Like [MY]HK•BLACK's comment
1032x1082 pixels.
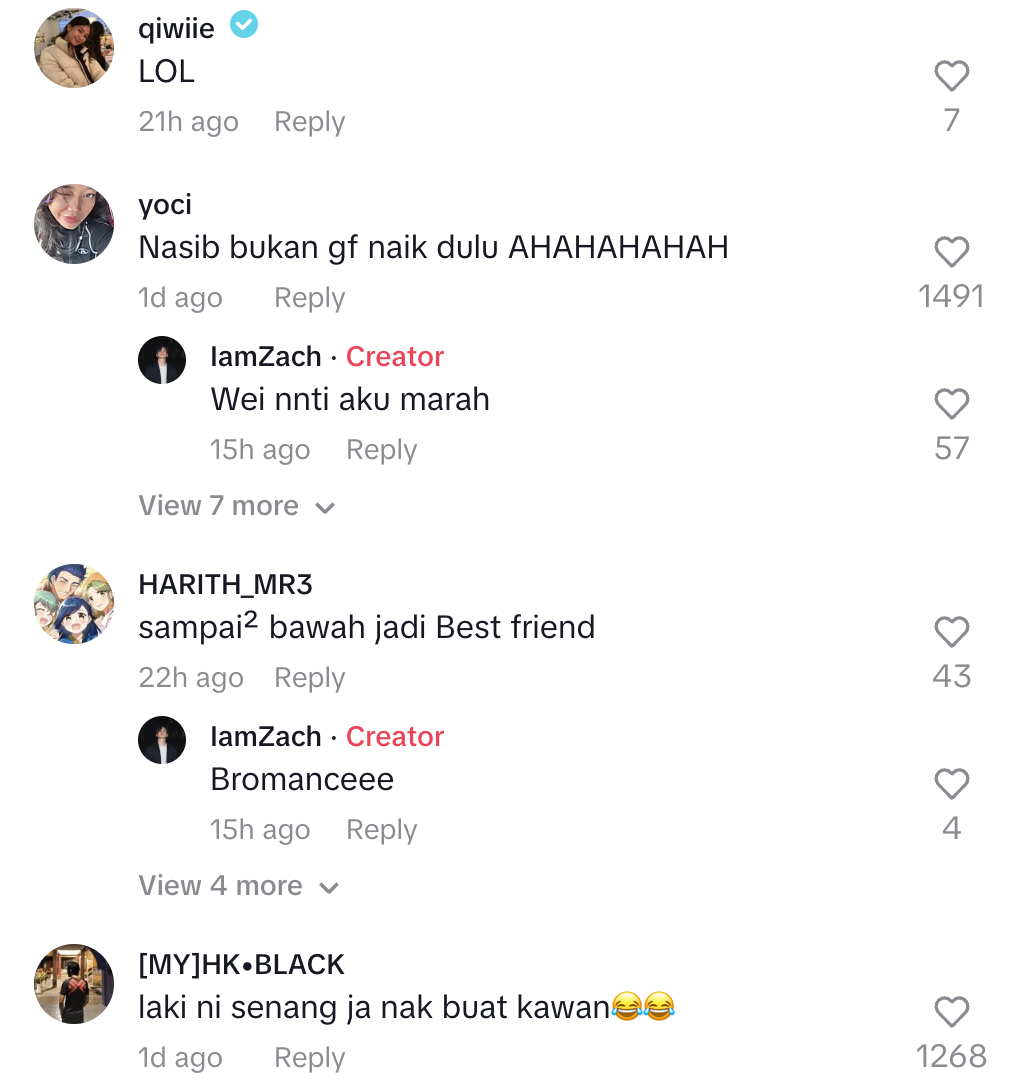click(x=951, y=1012)
